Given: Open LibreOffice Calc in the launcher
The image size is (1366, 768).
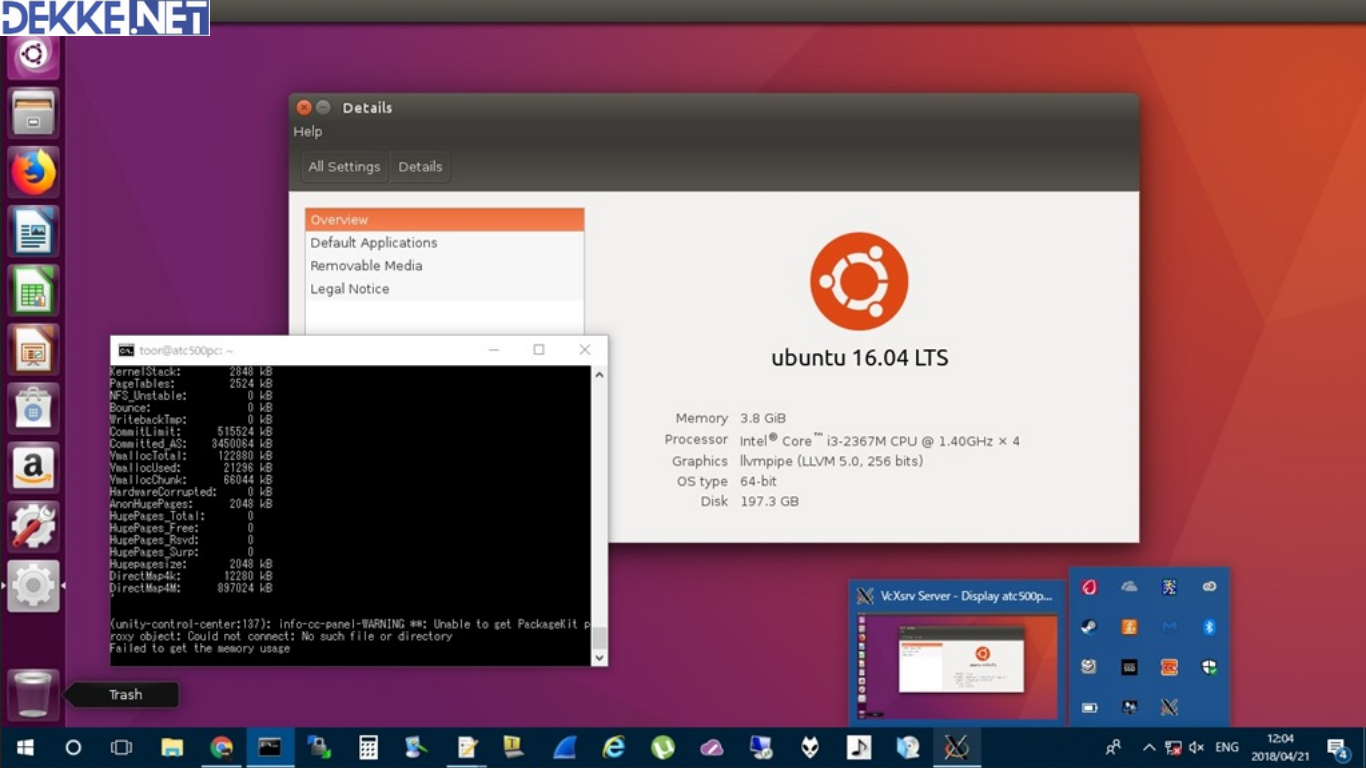Looking at the screenshot, I should tap(34, 290).
